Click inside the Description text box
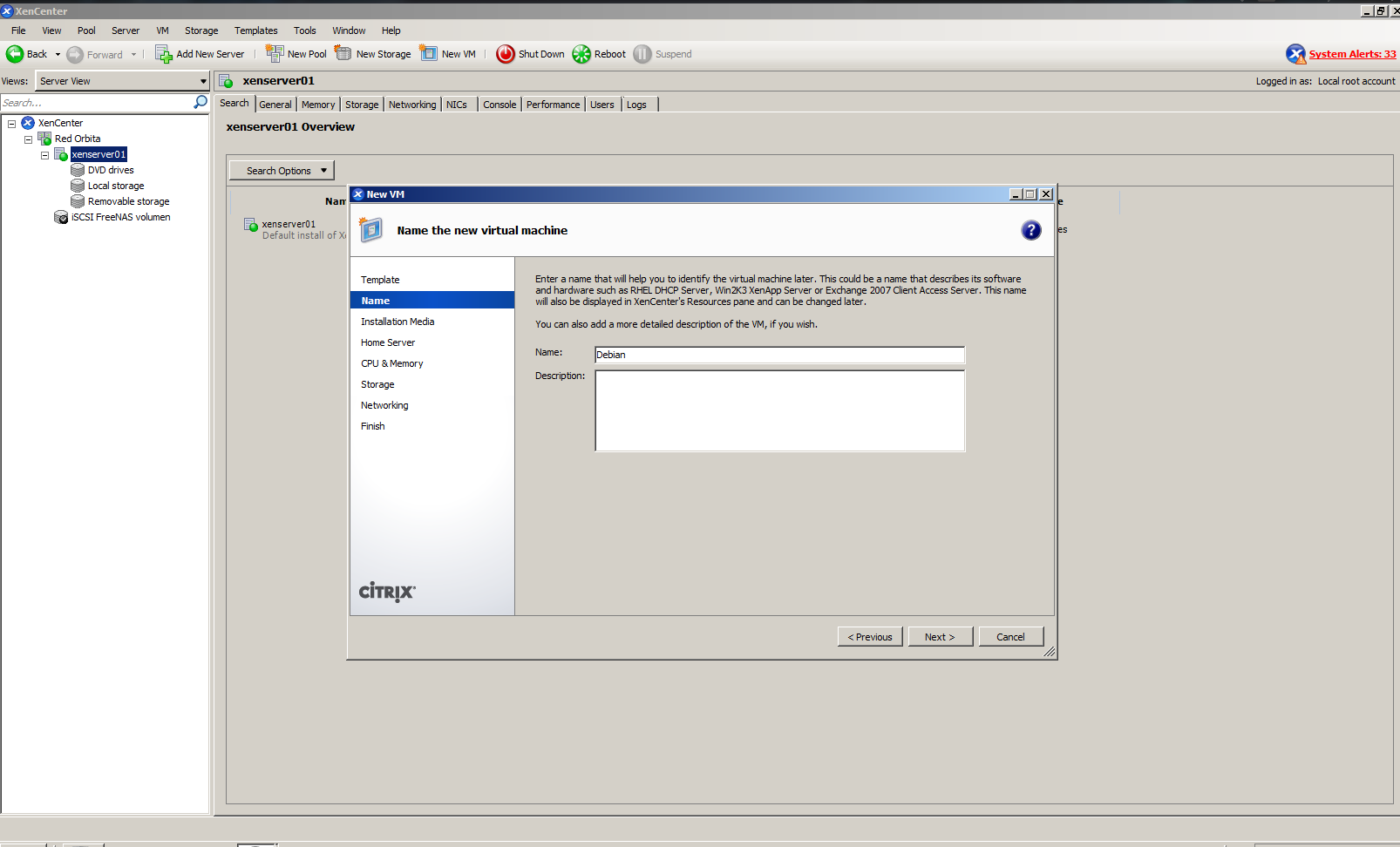The width and height of the screenshot is (1400, 847). [779, 410]
